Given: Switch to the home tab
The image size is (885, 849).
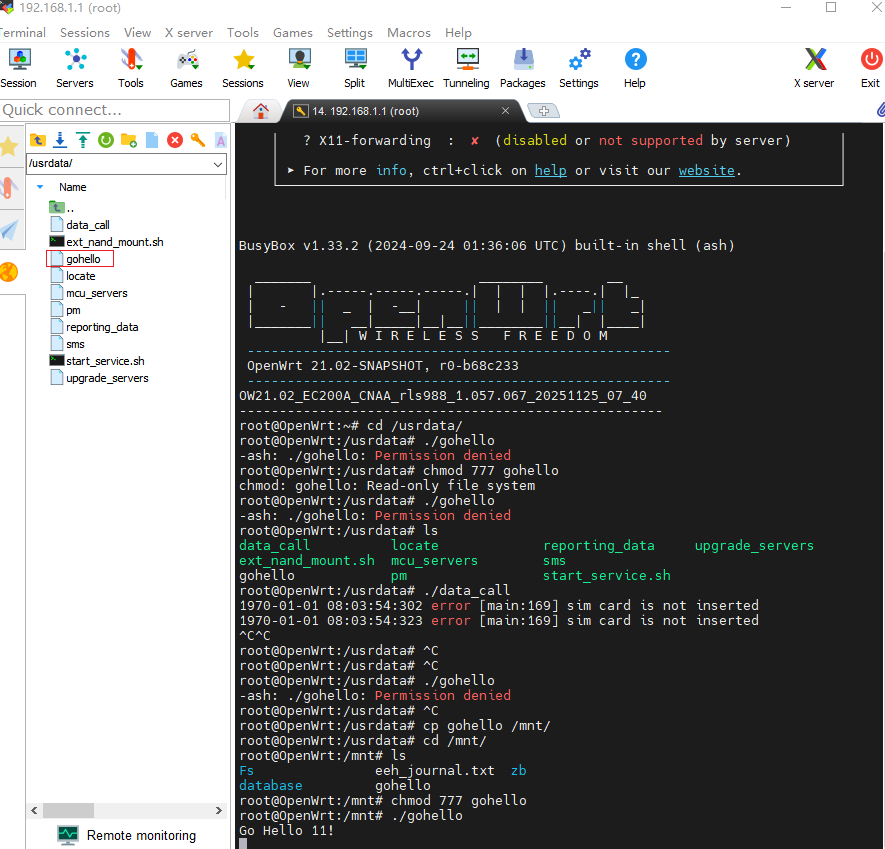Looking at the screenshot, I should point(260,111).
